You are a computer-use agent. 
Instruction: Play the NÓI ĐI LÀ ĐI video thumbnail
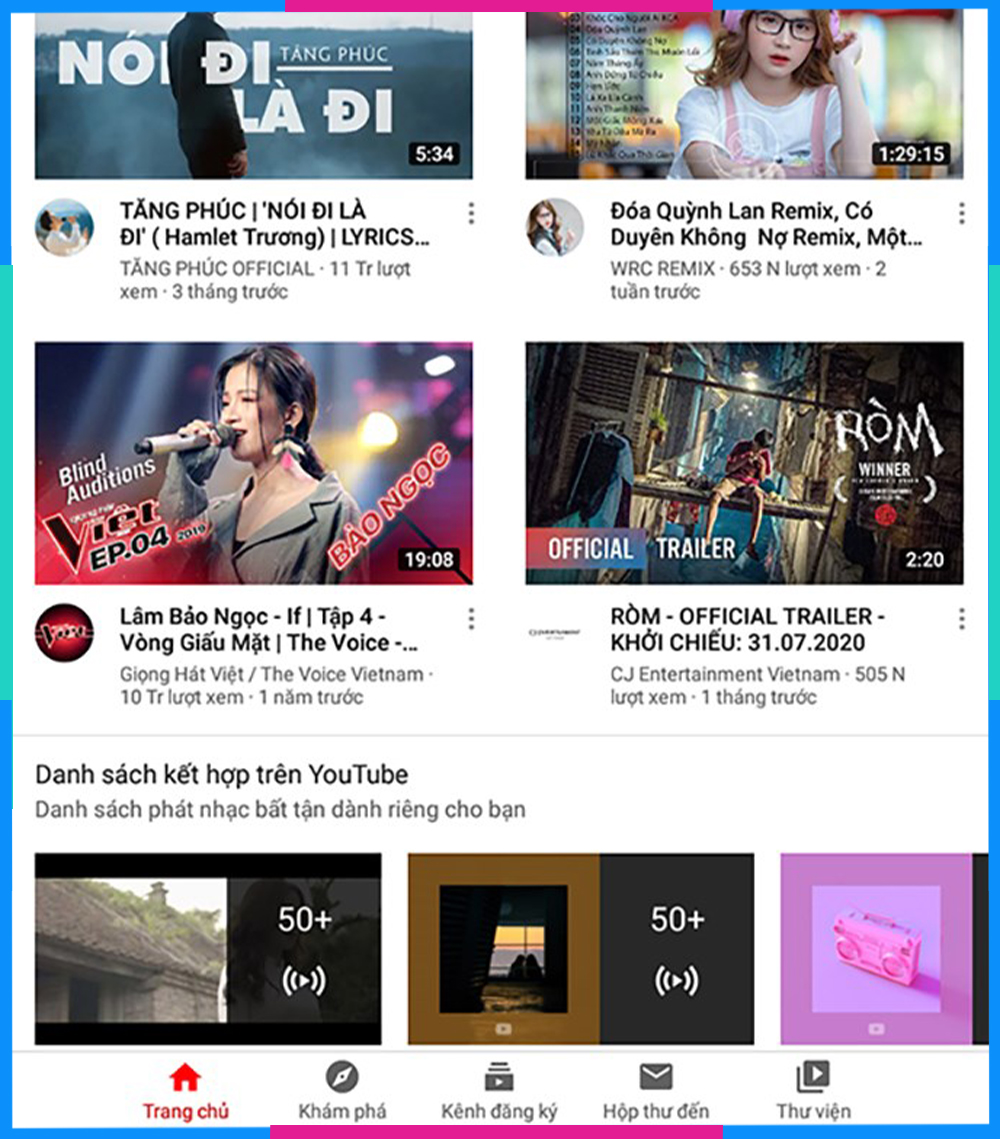pyautogui.click(x=253, y=95)
